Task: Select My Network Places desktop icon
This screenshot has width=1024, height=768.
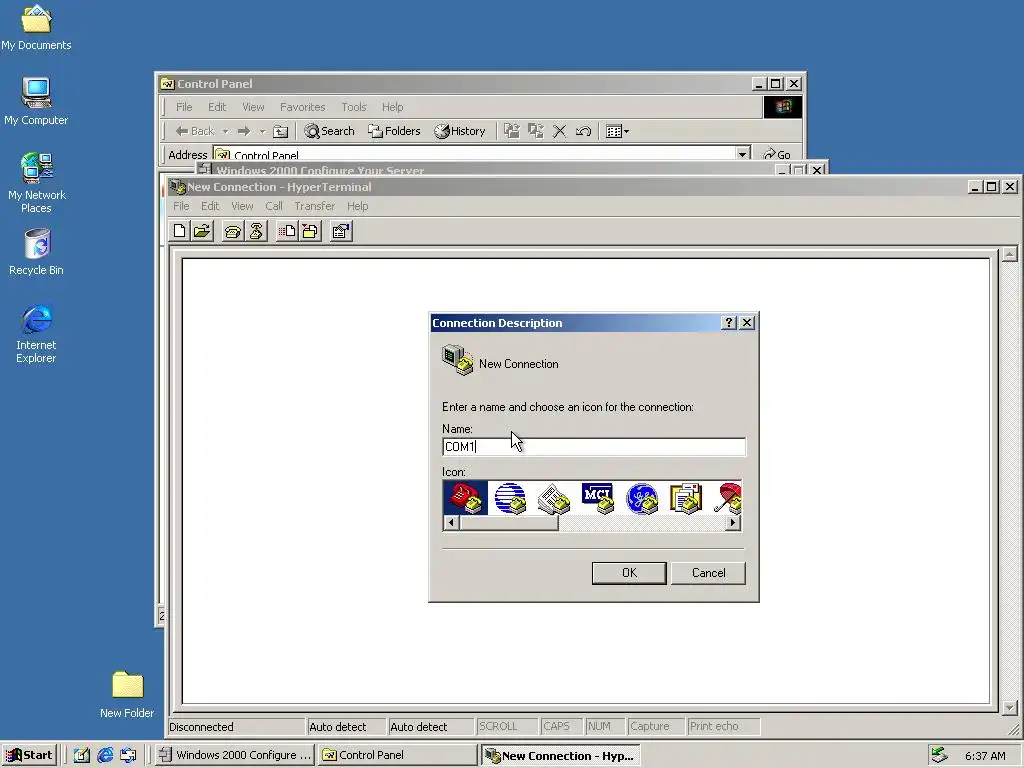Action: [x=37, y=183]
